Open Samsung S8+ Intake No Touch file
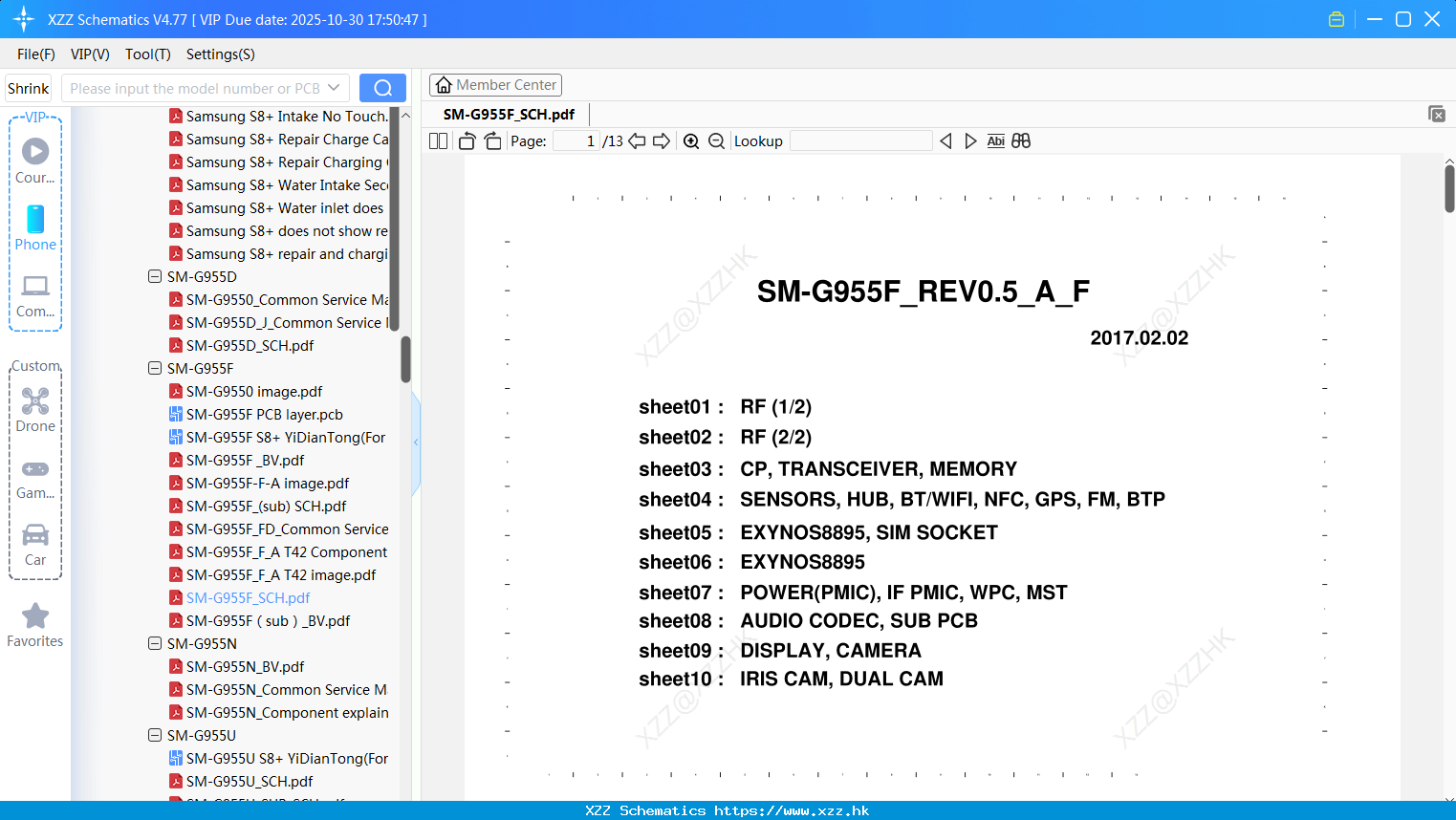 coord(287,116)
